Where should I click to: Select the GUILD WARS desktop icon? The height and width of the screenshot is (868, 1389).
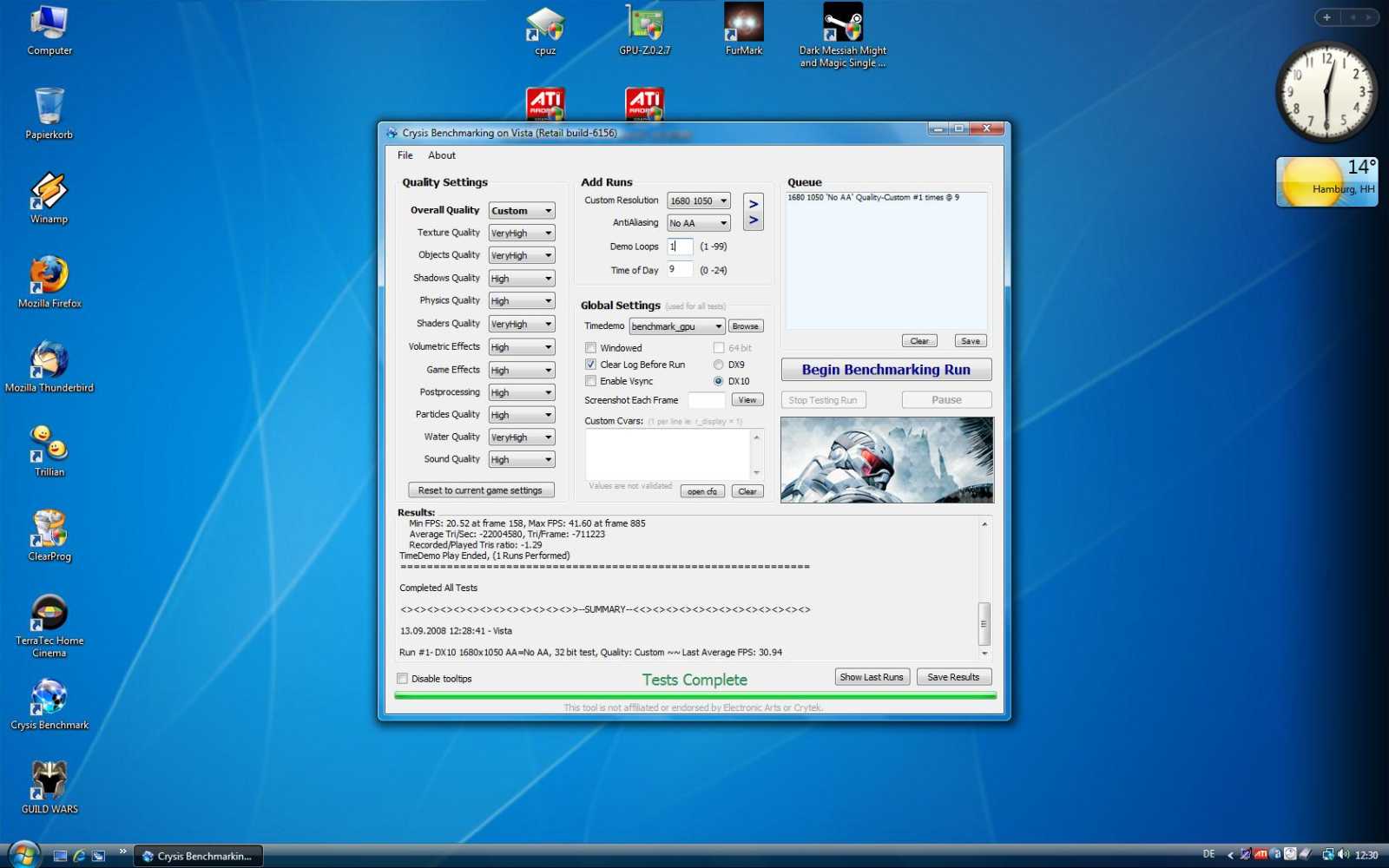49,787
